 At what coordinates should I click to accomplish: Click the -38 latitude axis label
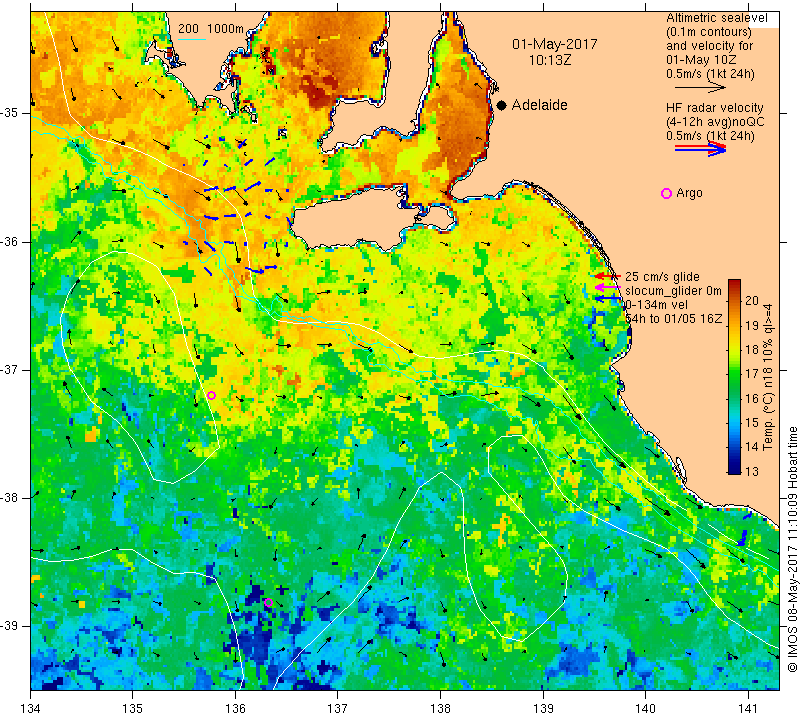[x=10, y=498]
